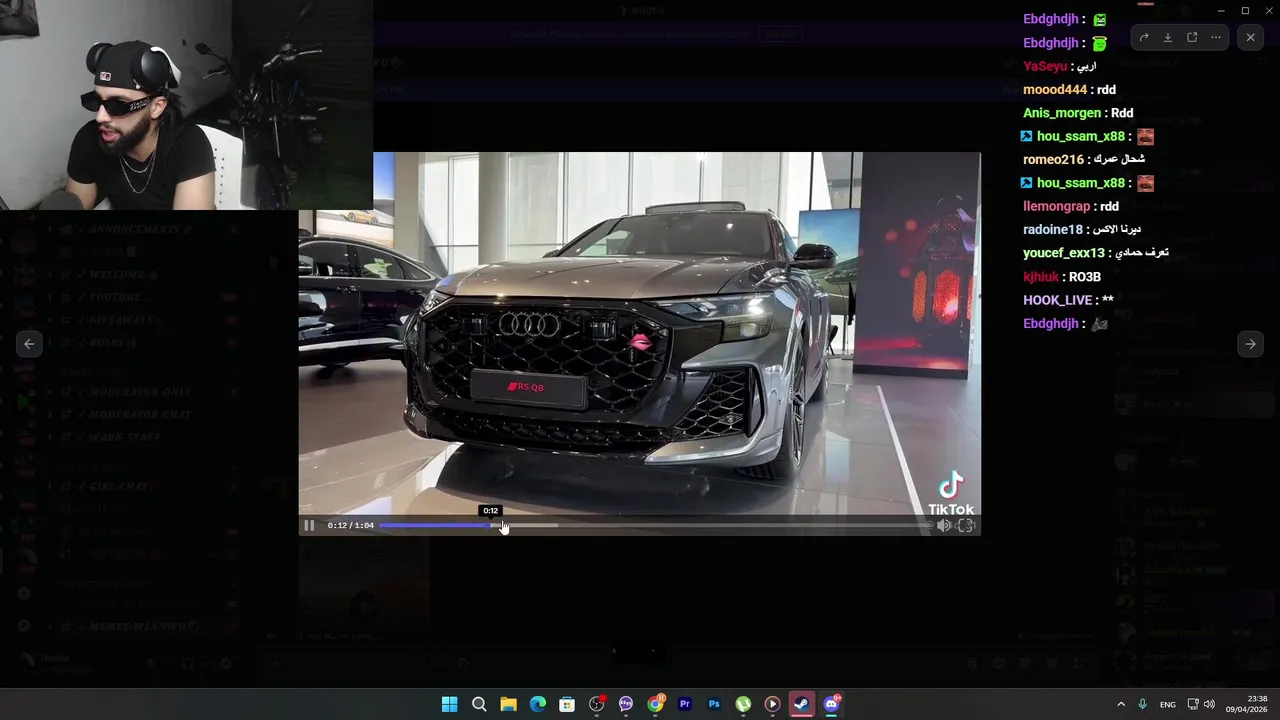Click chat username radoine18

coord(1053,230)
